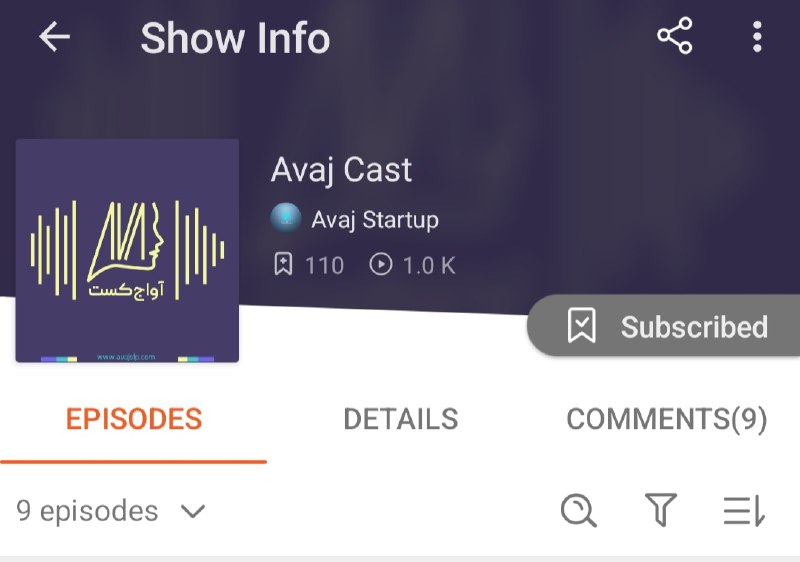Viewport: 800px width, 562px height.
Task: Click the play count icon
Action: pyautogui.click(x=381, y=265)
